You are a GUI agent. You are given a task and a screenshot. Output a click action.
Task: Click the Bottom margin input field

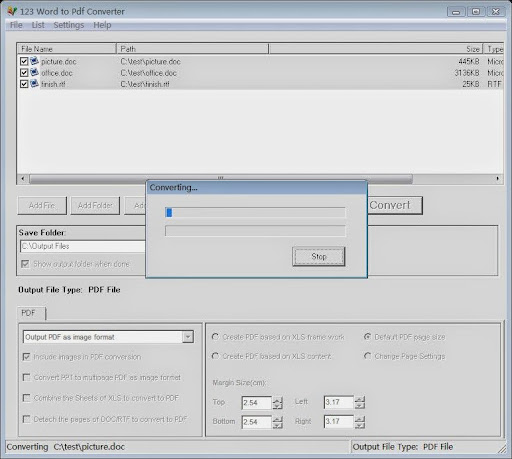click(256, 422)
